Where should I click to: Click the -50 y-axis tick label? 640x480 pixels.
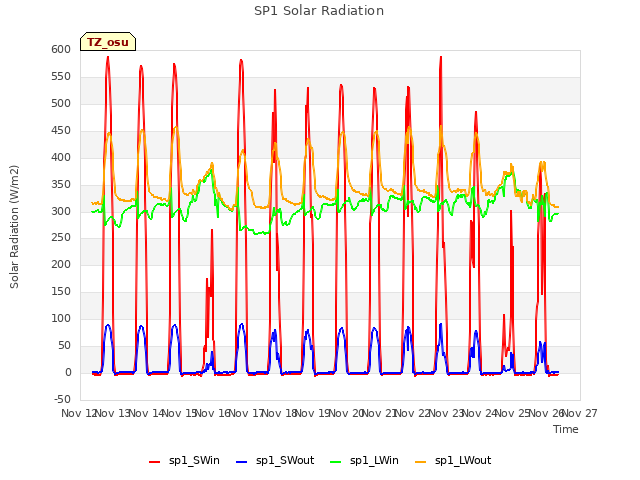click(62, 399)
